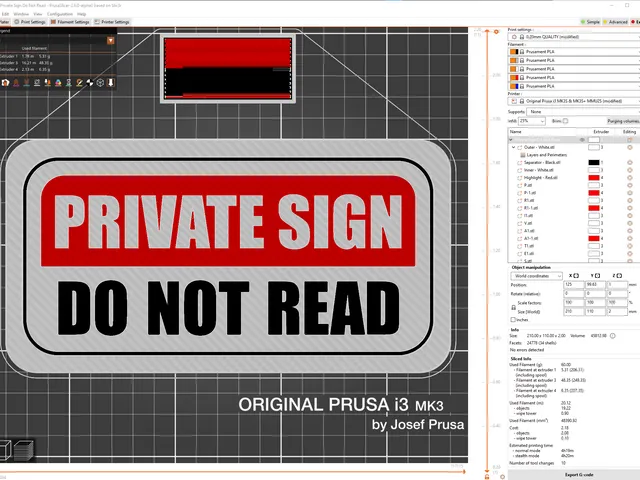
Task: Open the Supports dropdown set to None
Action: (x=583, y=111)
